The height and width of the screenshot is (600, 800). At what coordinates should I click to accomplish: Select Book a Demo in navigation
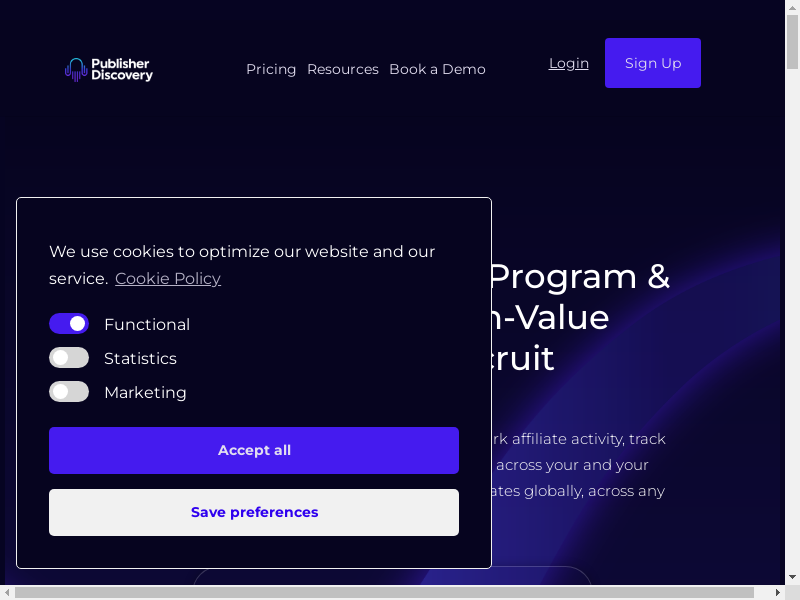coord(437,69)
